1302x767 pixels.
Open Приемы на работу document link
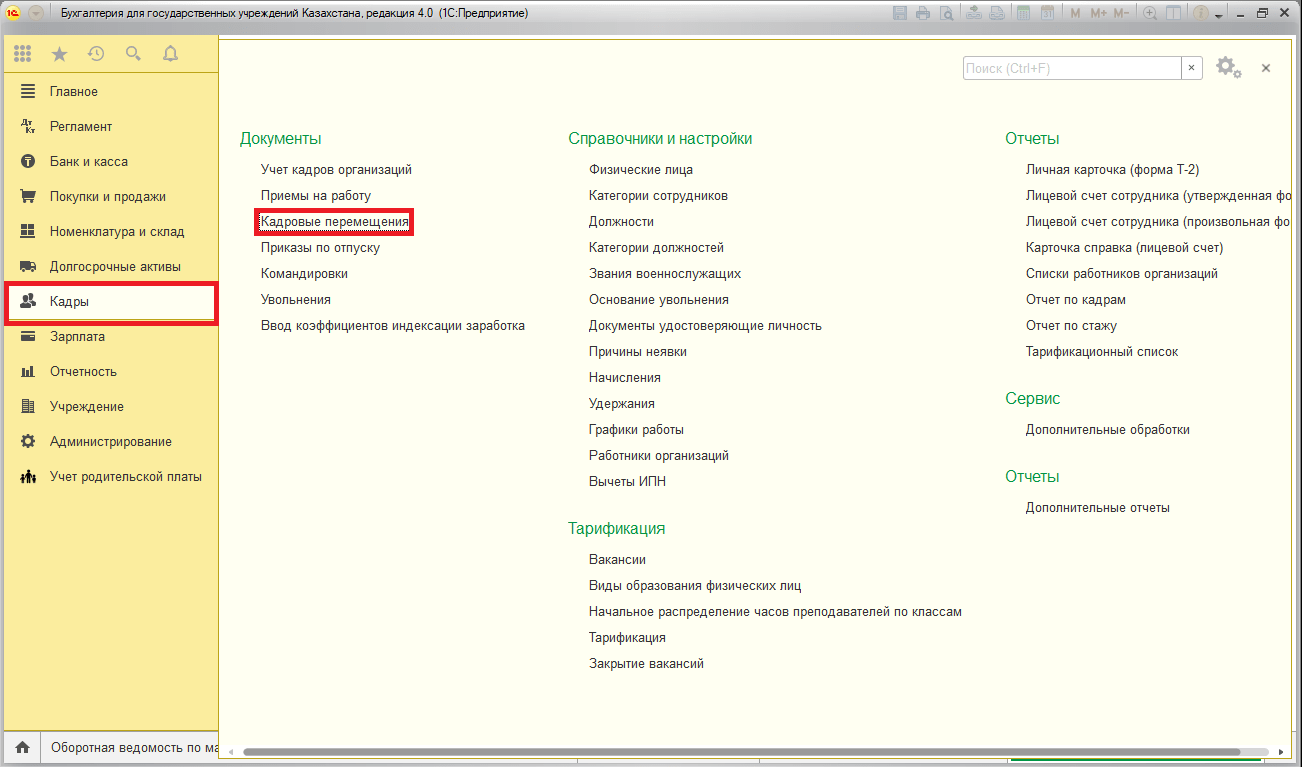coord(315,196)
